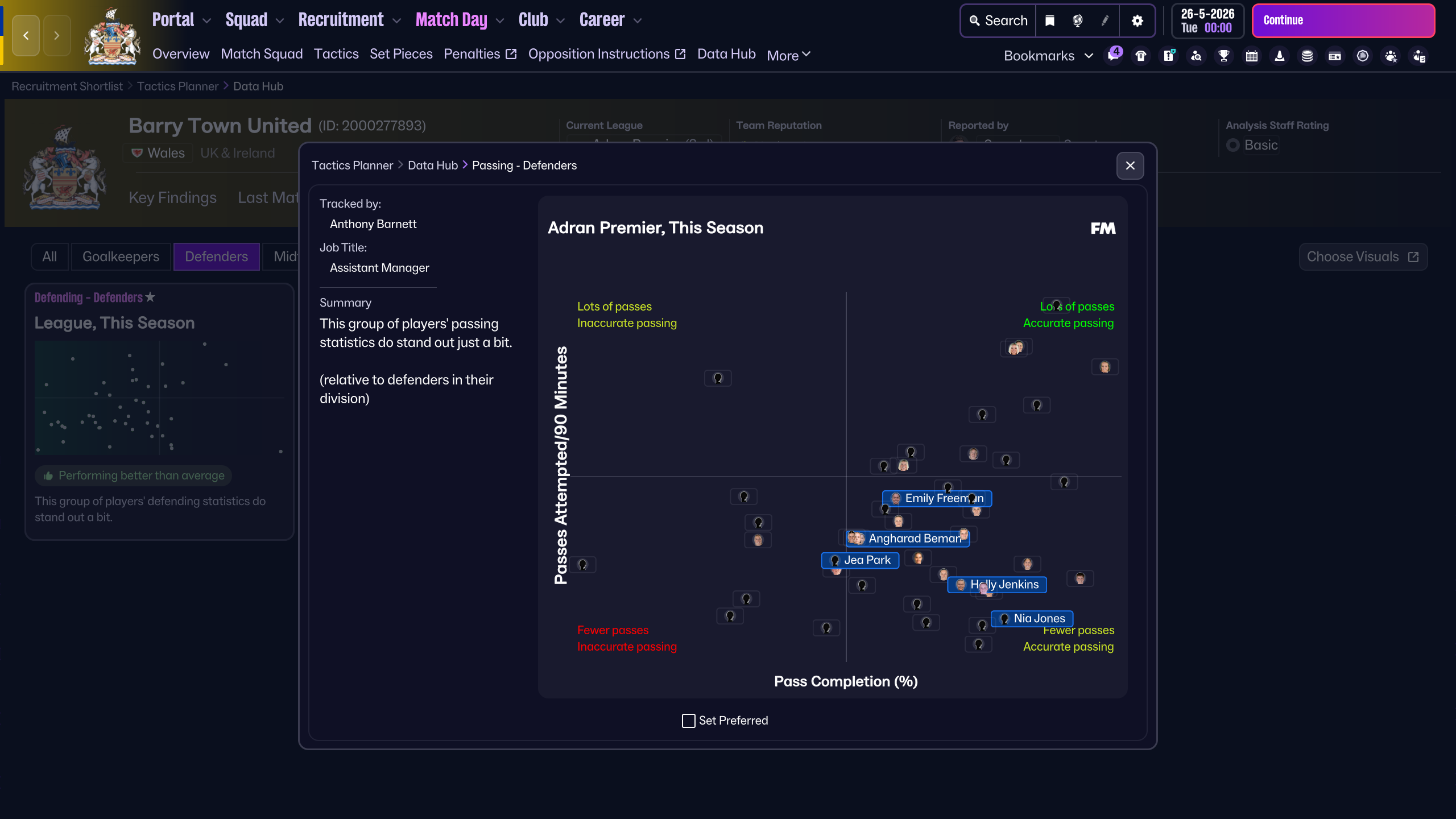Open the scouting search person icon
The height and width of the screenshot is (819, 1456).
click(1196, 55)
